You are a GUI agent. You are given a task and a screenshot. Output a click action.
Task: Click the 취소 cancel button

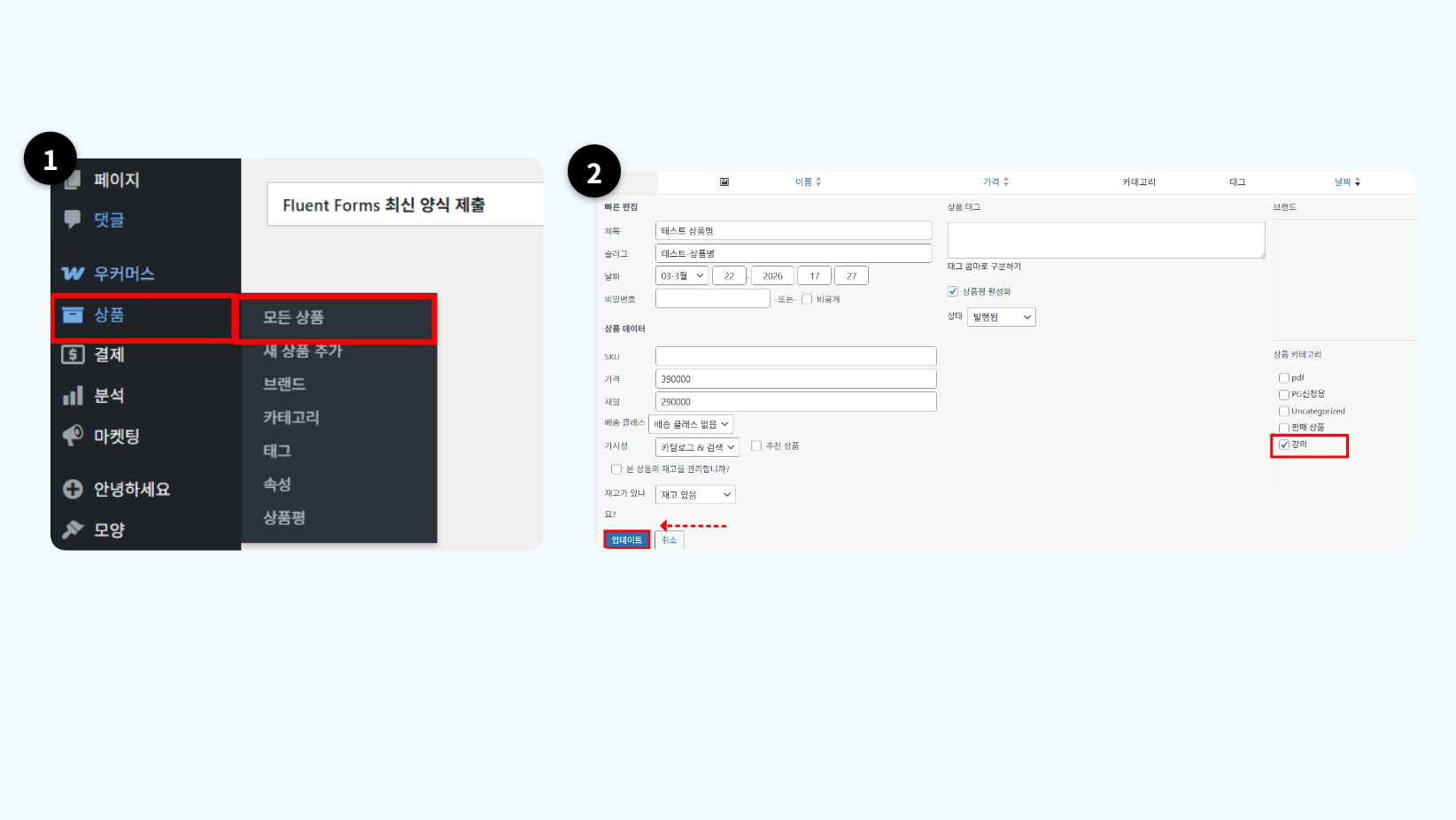[670, 540]
